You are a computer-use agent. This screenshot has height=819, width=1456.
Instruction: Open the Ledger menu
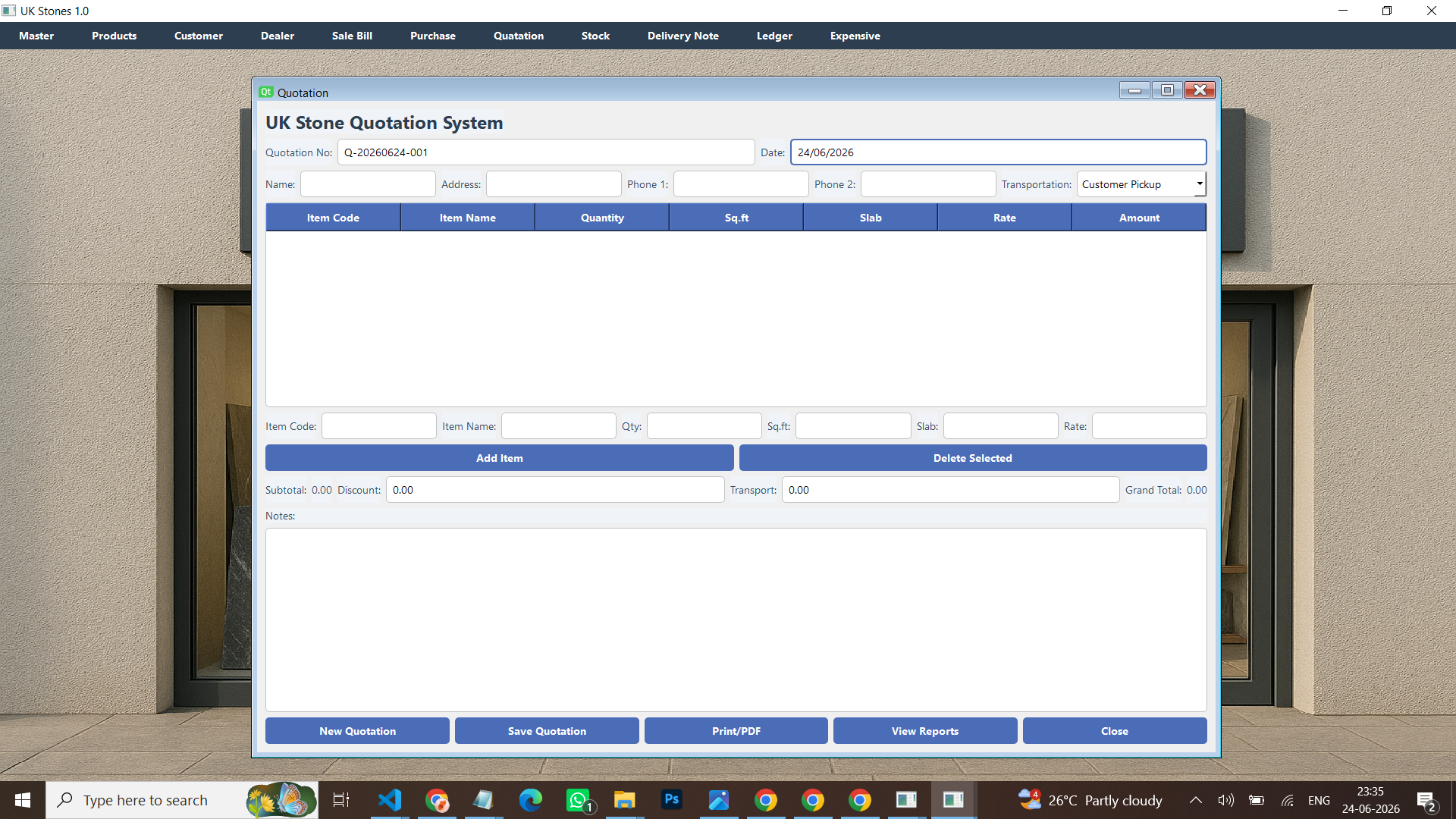pos(774,36)
